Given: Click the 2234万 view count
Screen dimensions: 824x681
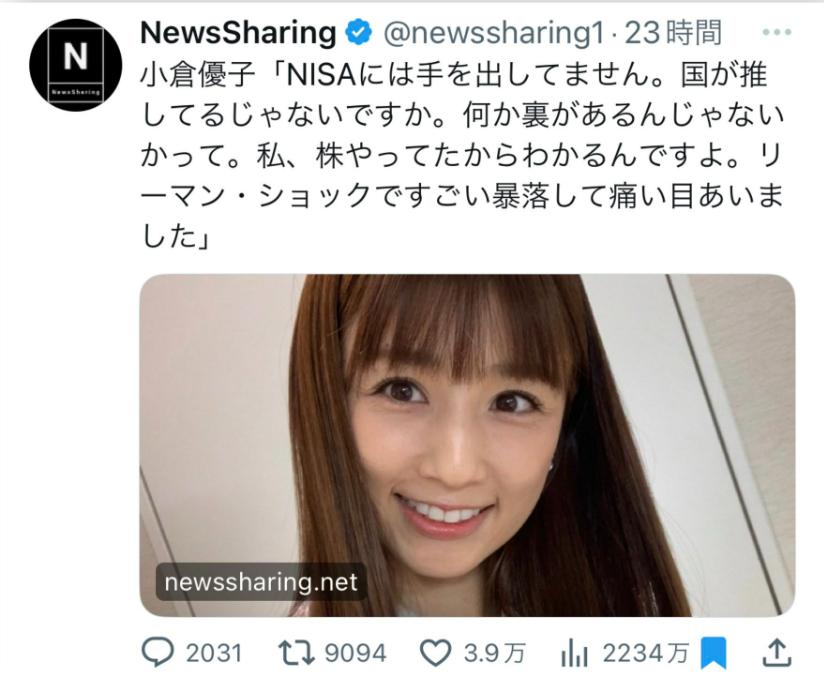Looking at the screenshot, I should coord(645,653).
